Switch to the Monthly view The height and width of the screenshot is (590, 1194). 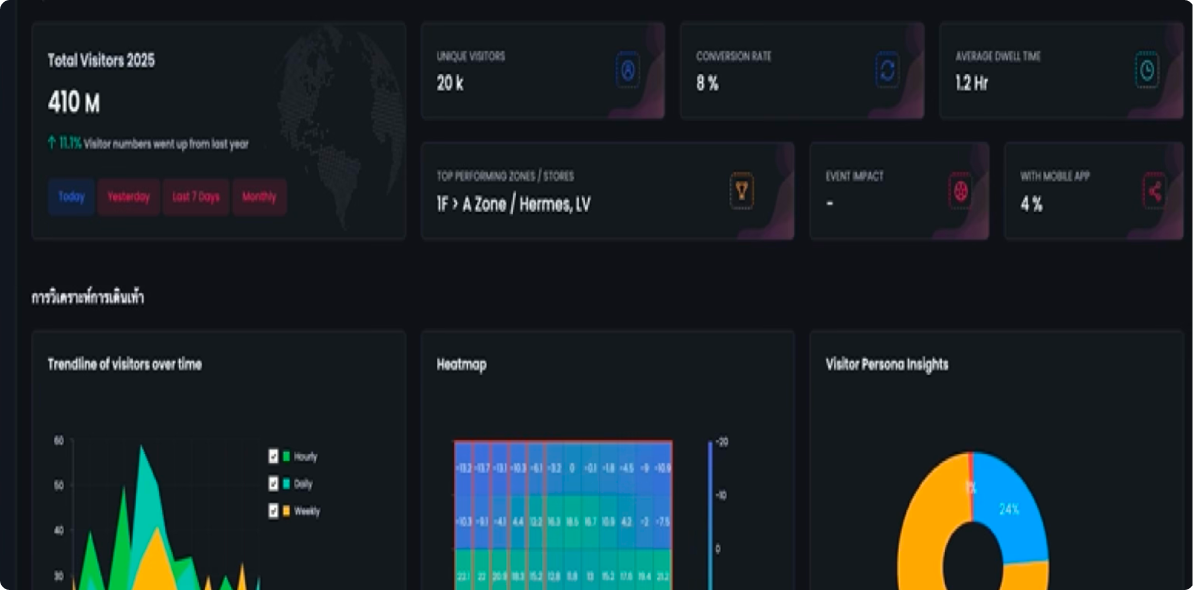point(260,197)
